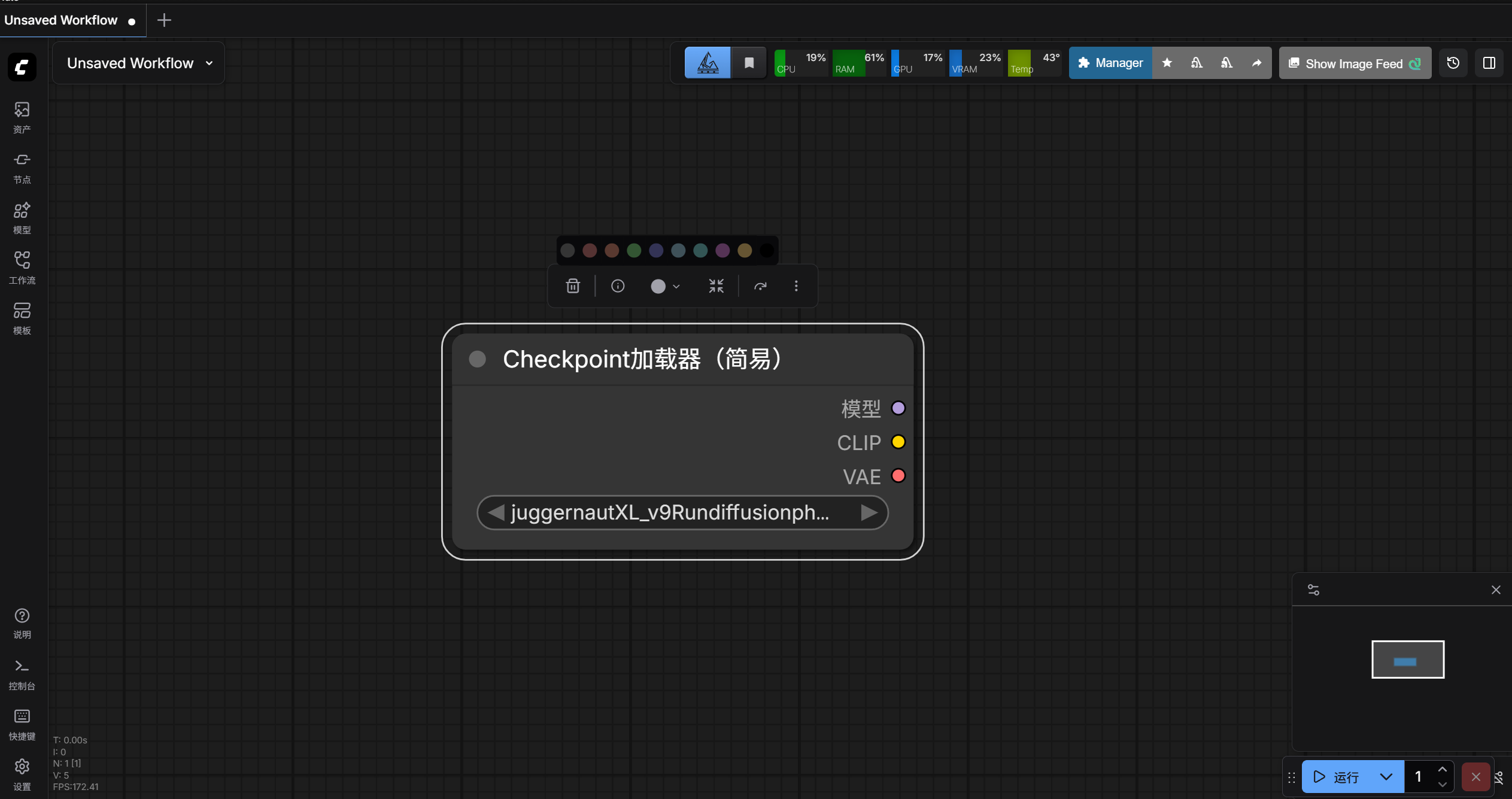Image resolution: width=1512 pixels, height=799 pixels.
Task: Switch to the Unsaved Workflow tab
Action: [x=61, y=20]
